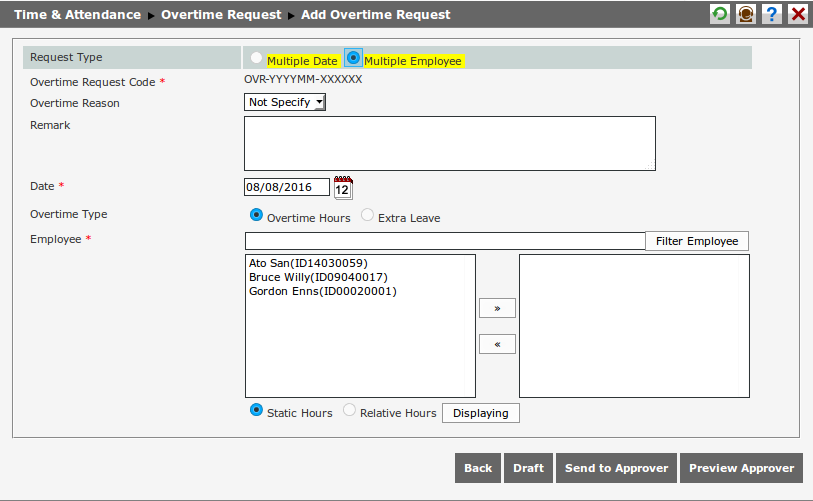
Task: Select the Multiple Date radio button
Action: 257,59
